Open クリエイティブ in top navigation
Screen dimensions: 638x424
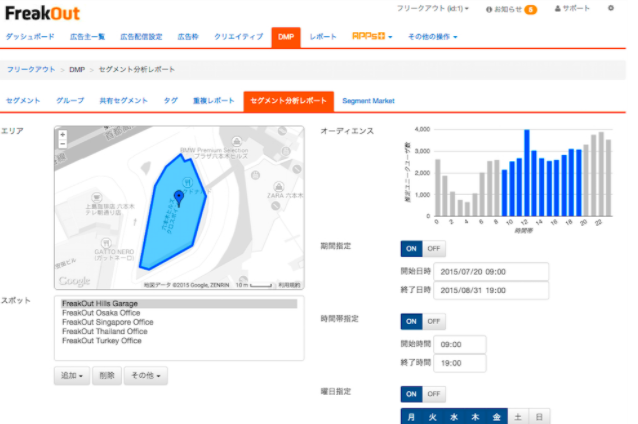click(x=238, y=37)
